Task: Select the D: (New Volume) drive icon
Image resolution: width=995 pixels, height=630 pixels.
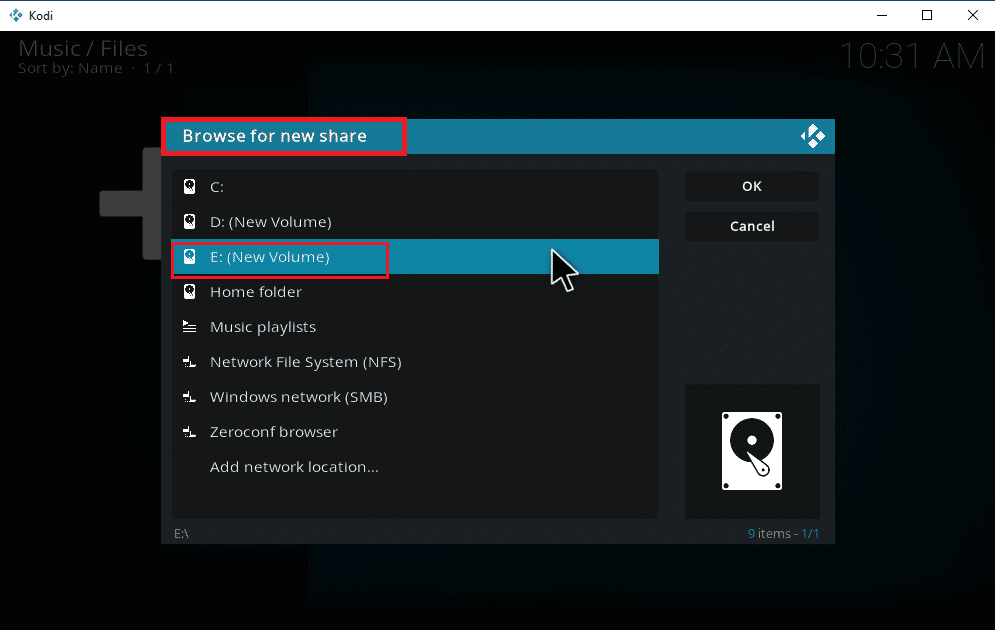Action: [190, 221]
